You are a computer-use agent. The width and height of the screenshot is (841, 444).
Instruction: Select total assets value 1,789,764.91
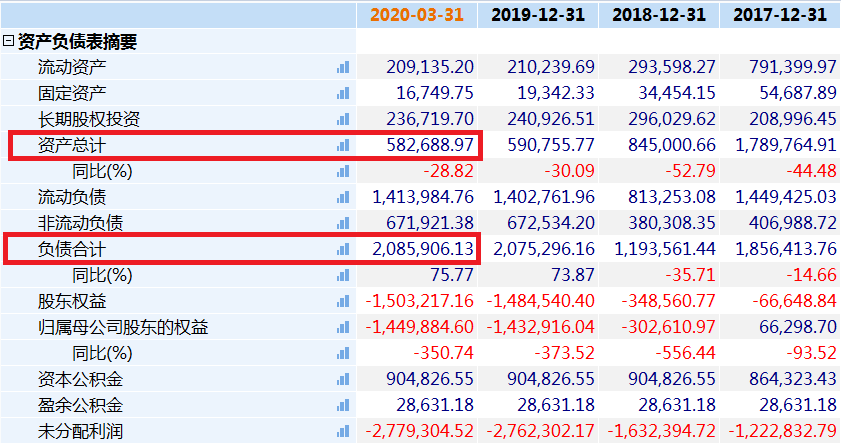pyautogui.click(x=786, y=145)
